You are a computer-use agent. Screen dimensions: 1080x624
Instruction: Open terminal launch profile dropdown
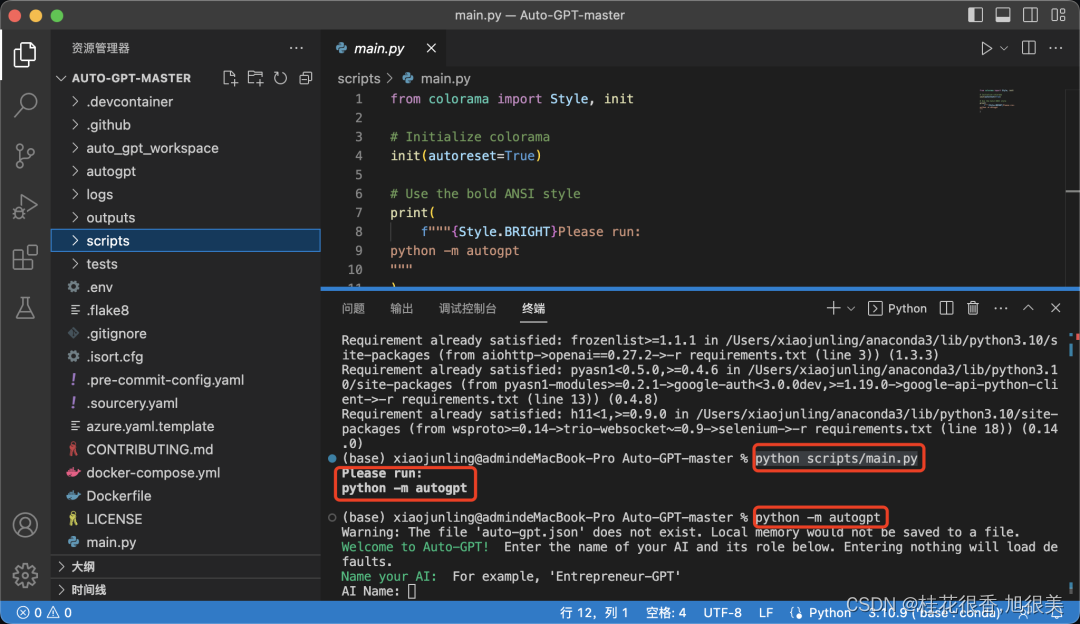pyautogui.click(x=851, y=309)
